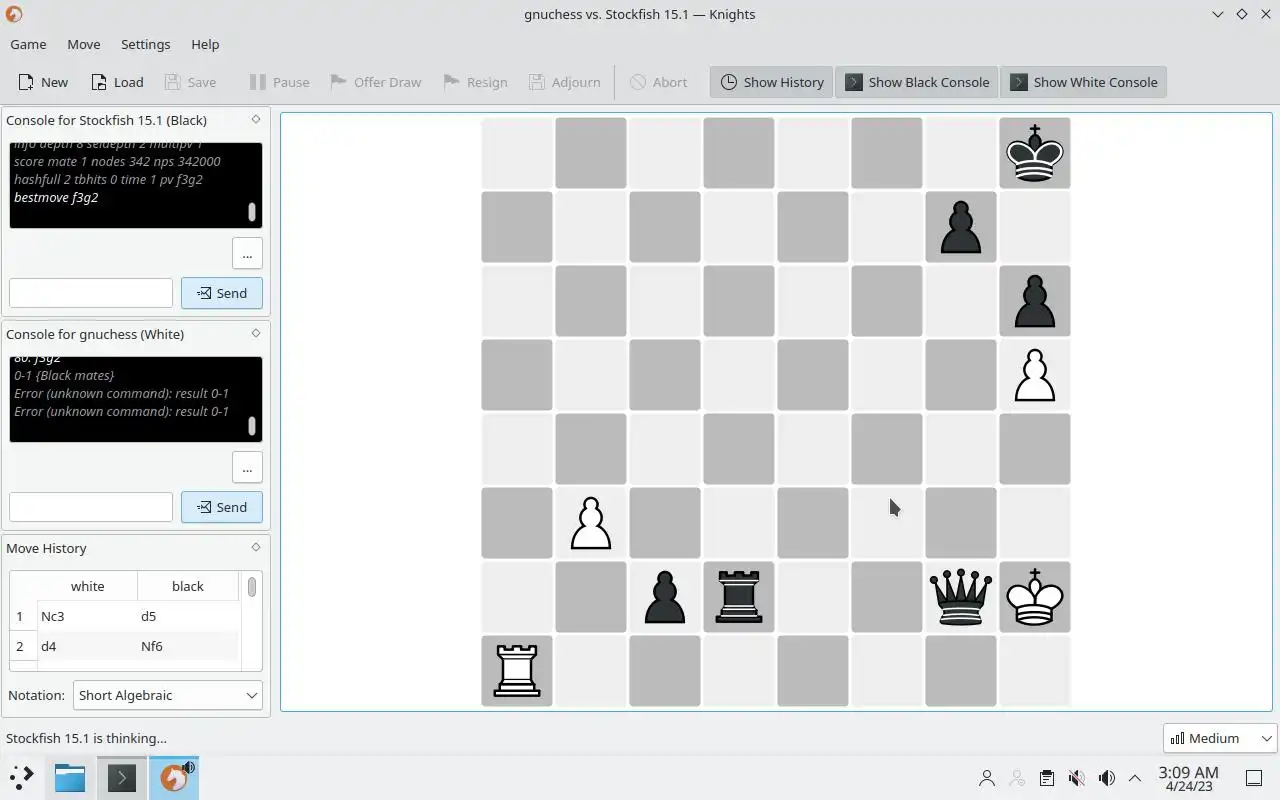This screenshot has height=800, width=1280.
Task: Click Stockfish console scrollbar handle
Action: 252,212
